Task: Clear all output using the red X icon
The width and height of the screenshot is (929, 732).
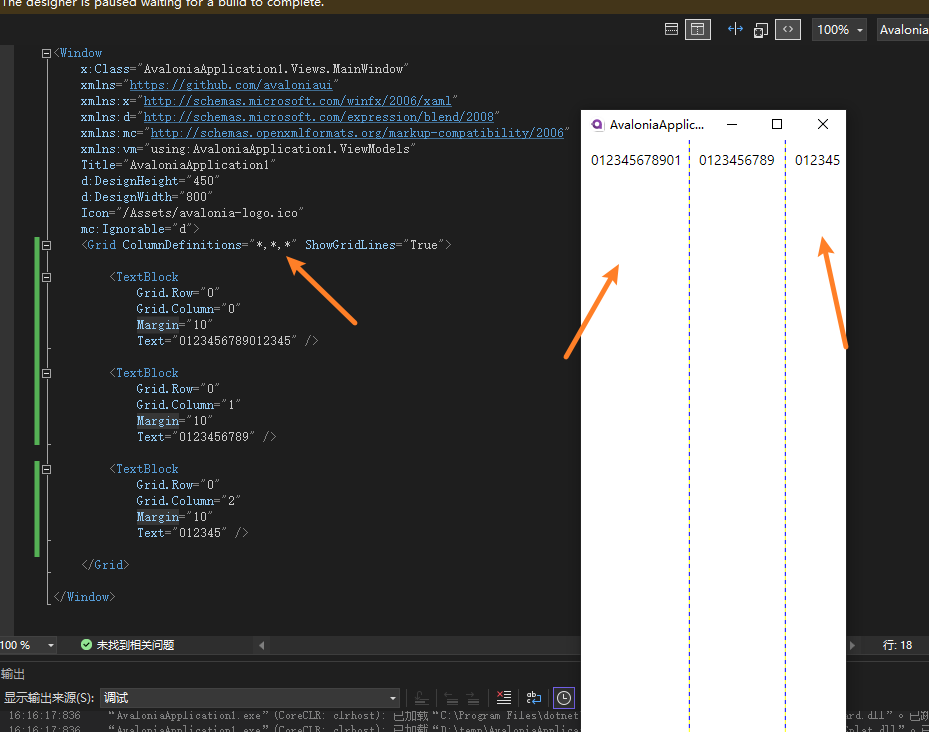Action: [503, 698]
